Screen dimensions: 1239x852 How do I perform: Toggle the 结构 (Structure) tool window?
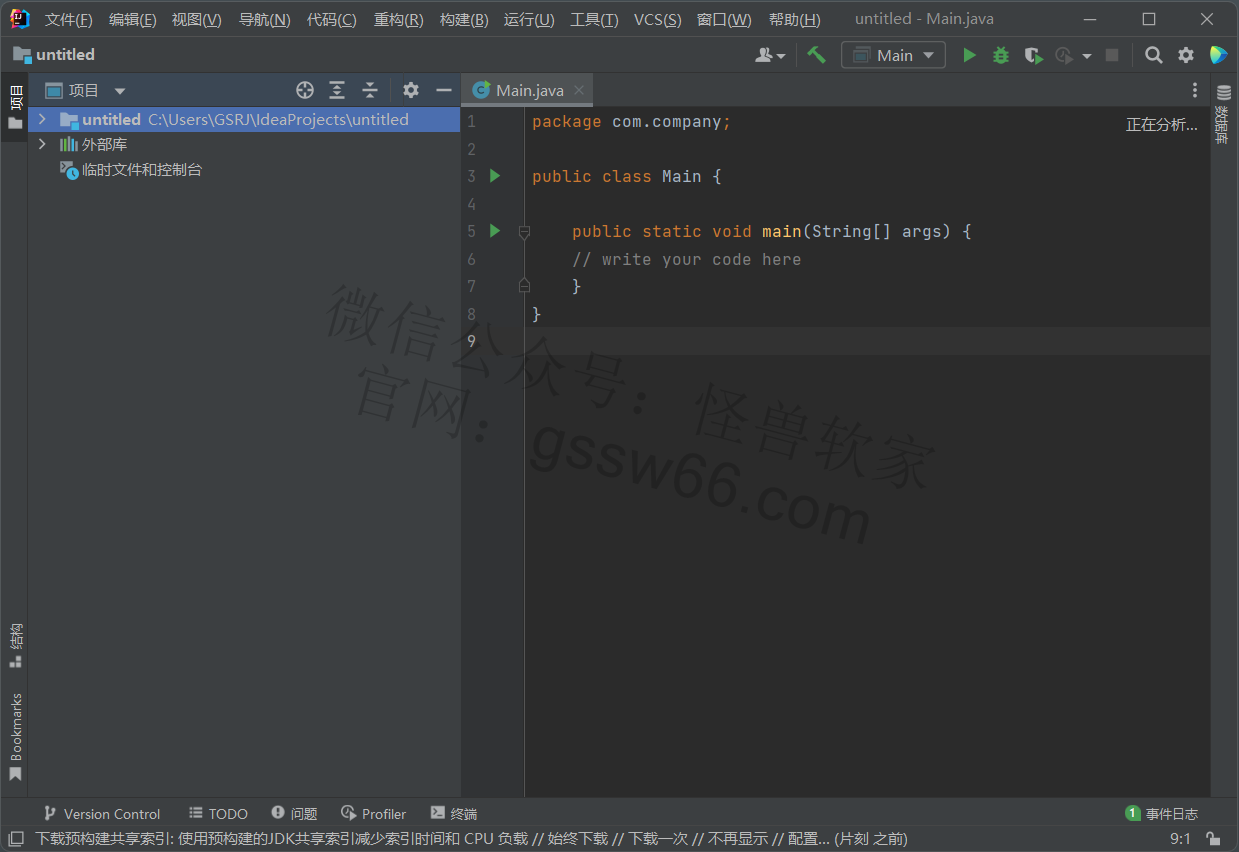point(15,646)
